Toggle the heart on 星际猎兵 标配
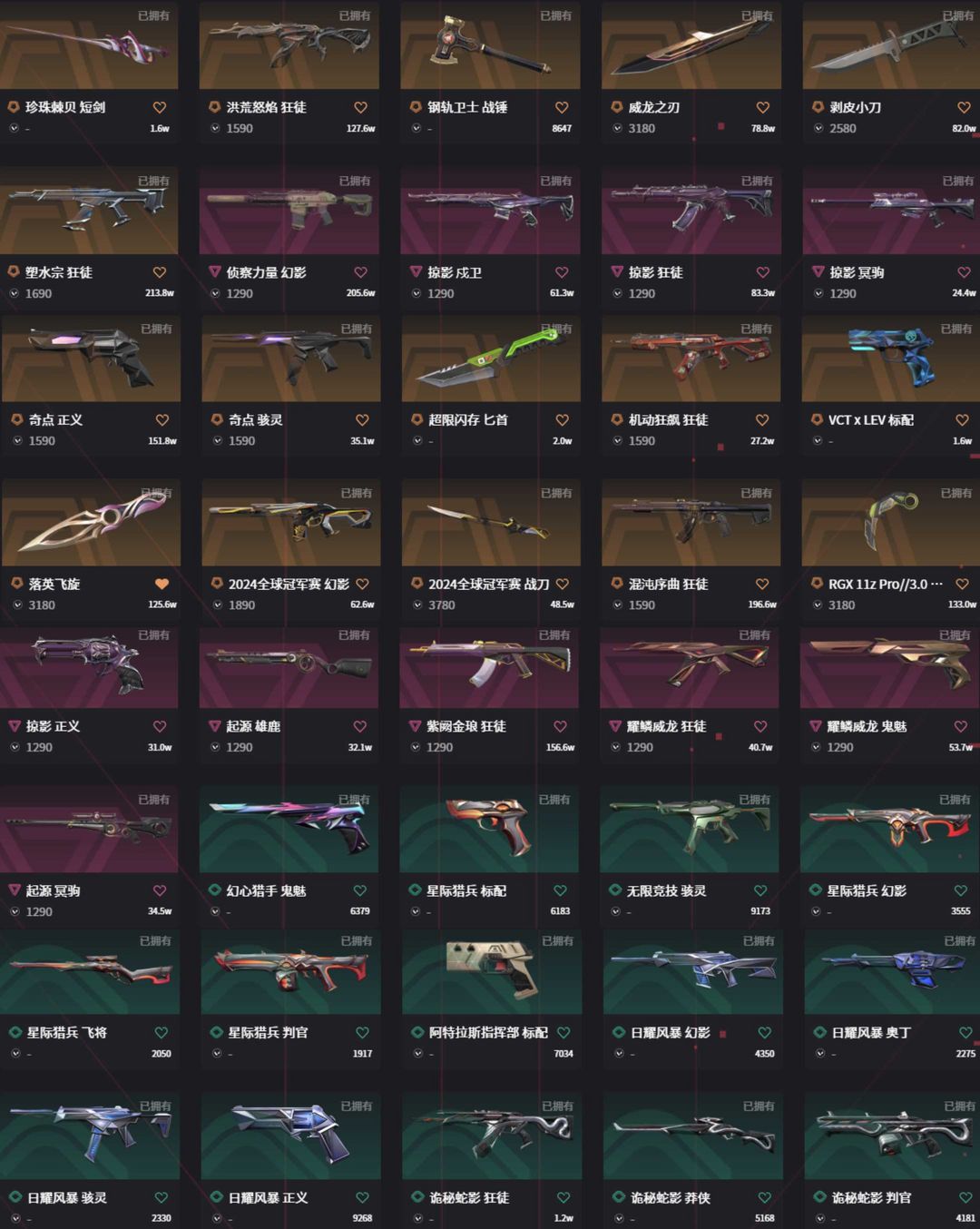Screen dimensions: 980x1229 [x=560, y=890]
